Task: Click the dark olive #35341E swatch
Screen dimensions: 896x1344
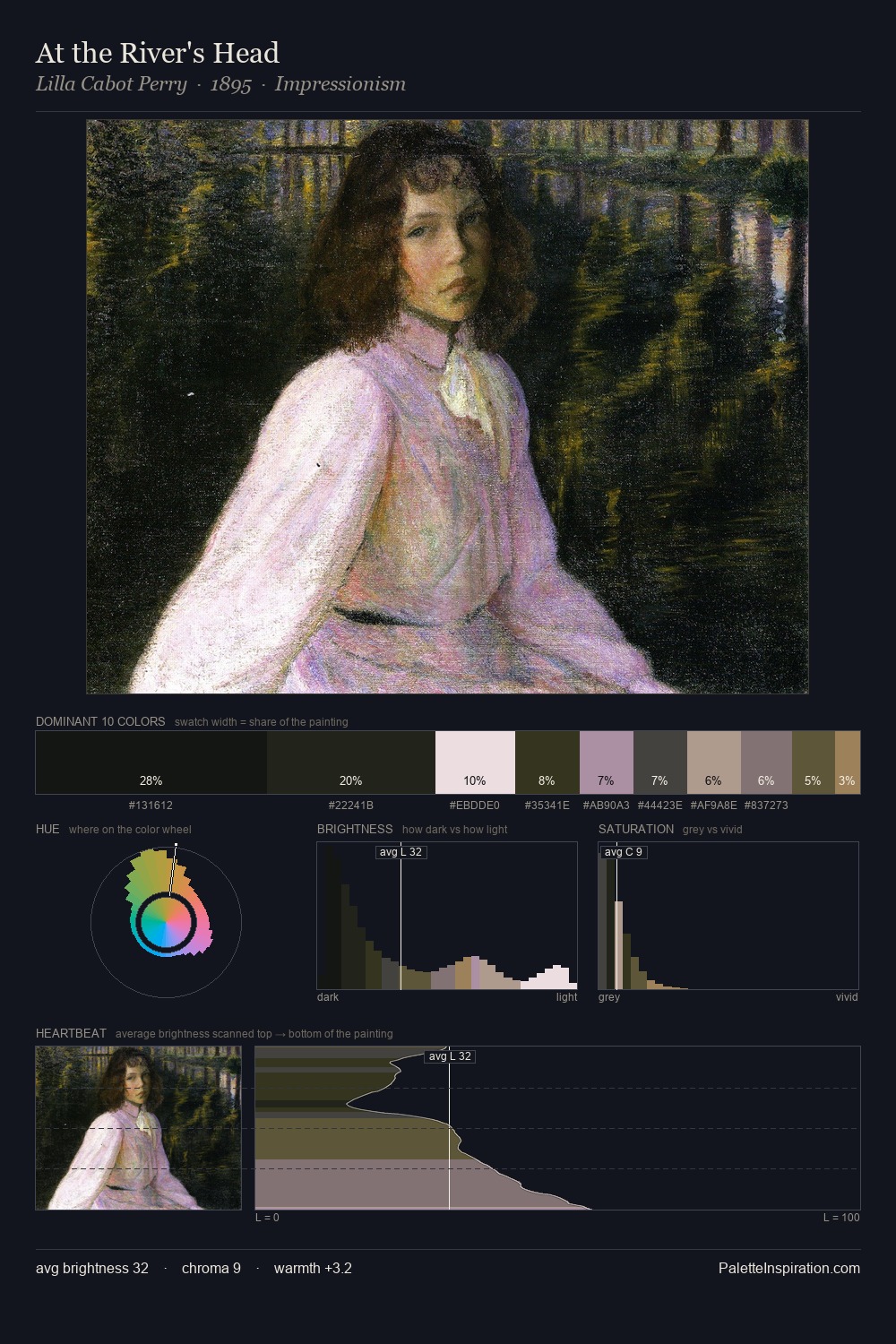Action: (x=547, y=762)
